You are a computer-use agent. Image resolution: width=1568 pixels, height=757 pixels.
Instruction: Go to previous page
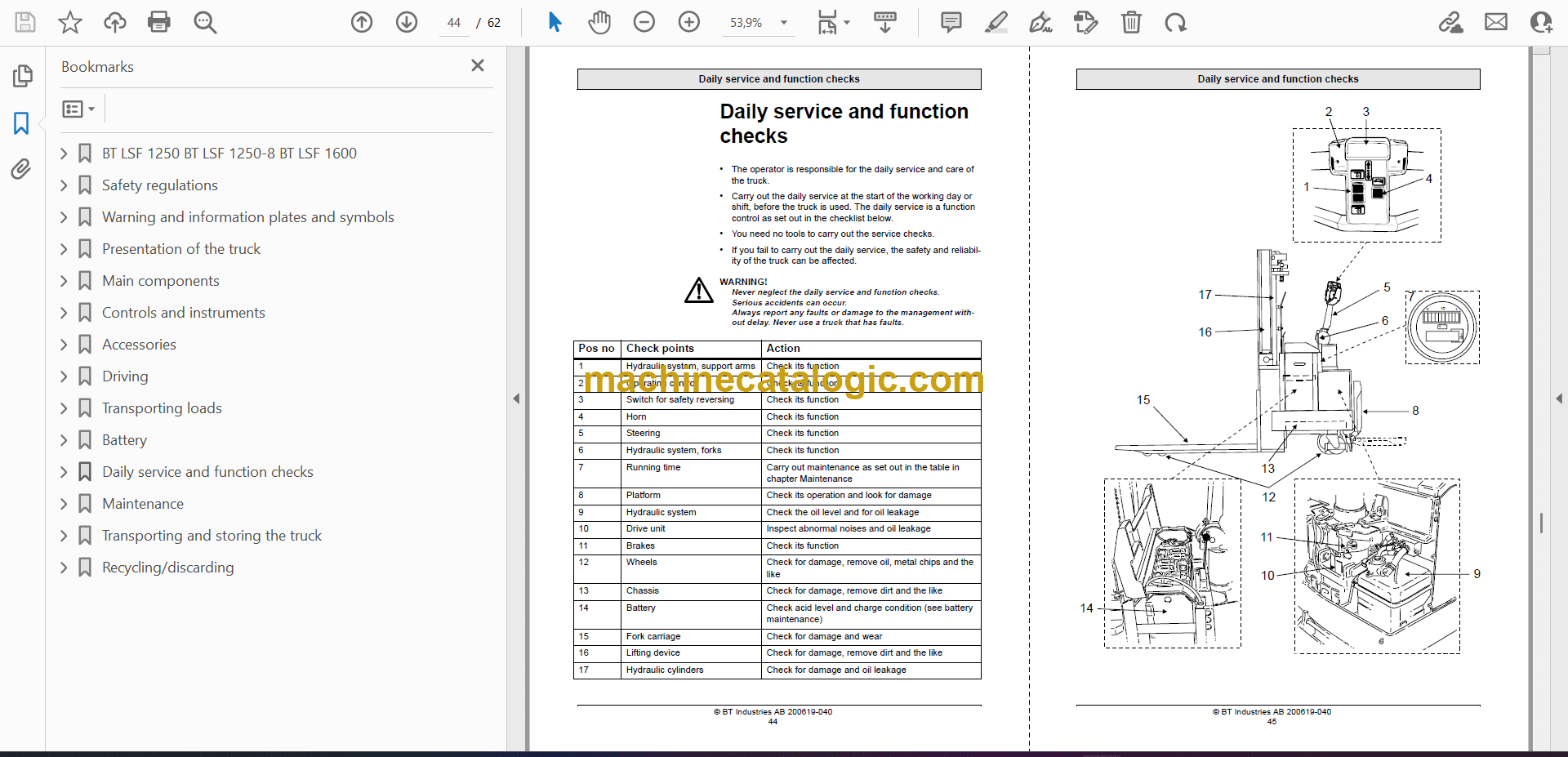tap(362, 22)
